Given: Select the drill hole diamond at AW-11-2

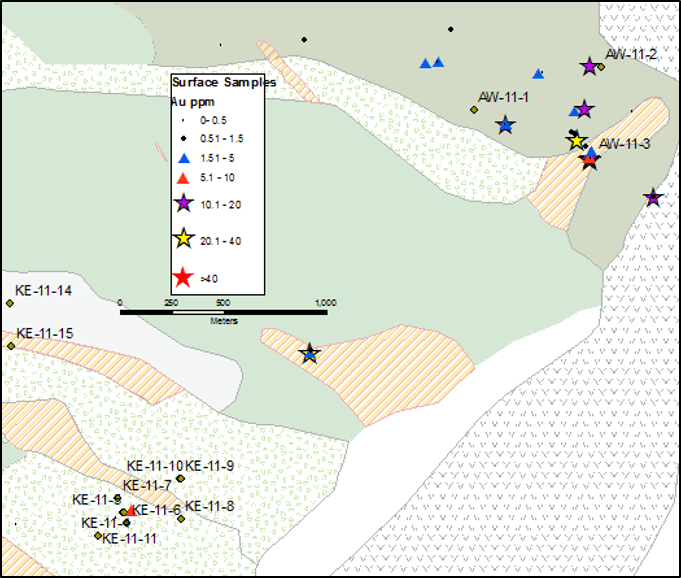Looking at the screenshot, I should click(601, 67).
